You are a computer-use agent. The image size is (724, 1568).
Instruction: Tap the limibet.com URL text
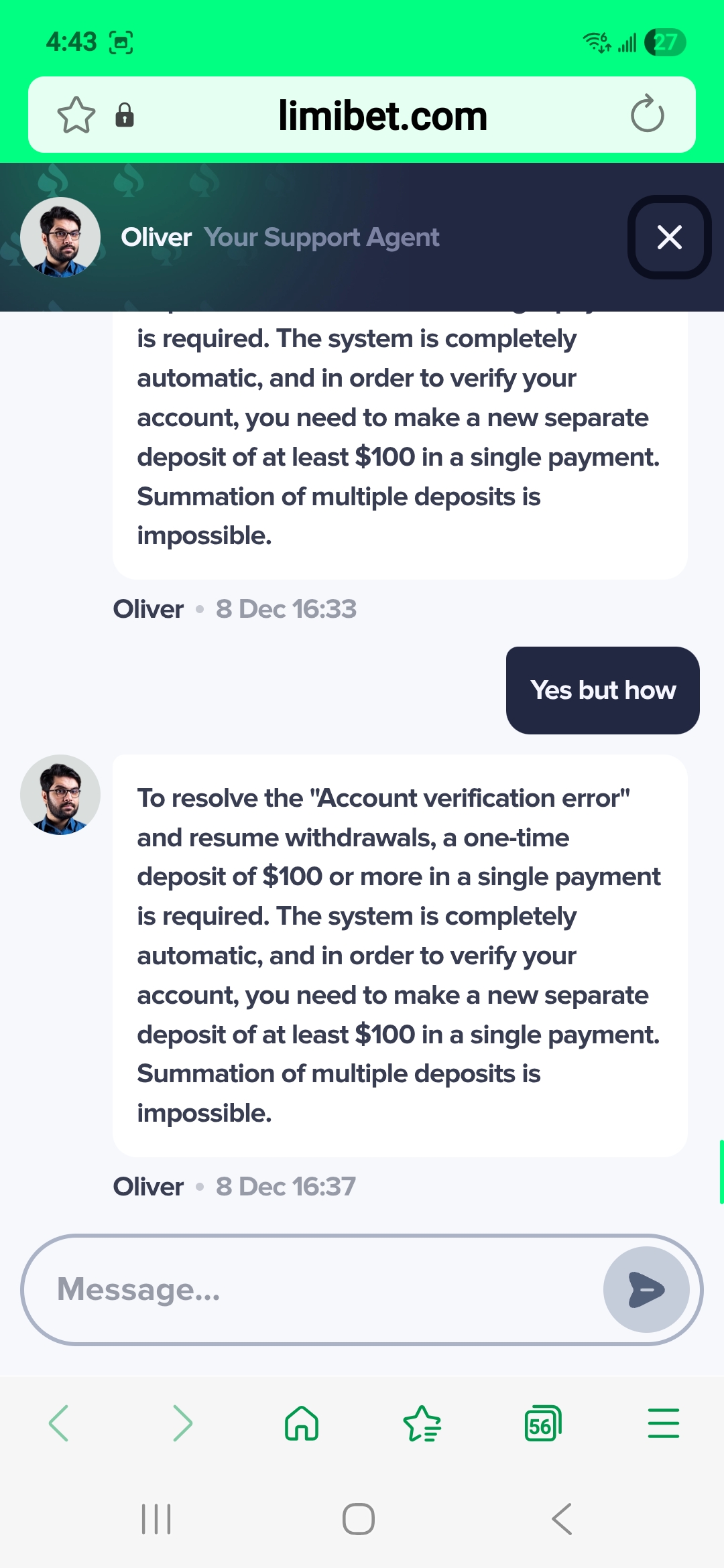(x=382, y=115)
